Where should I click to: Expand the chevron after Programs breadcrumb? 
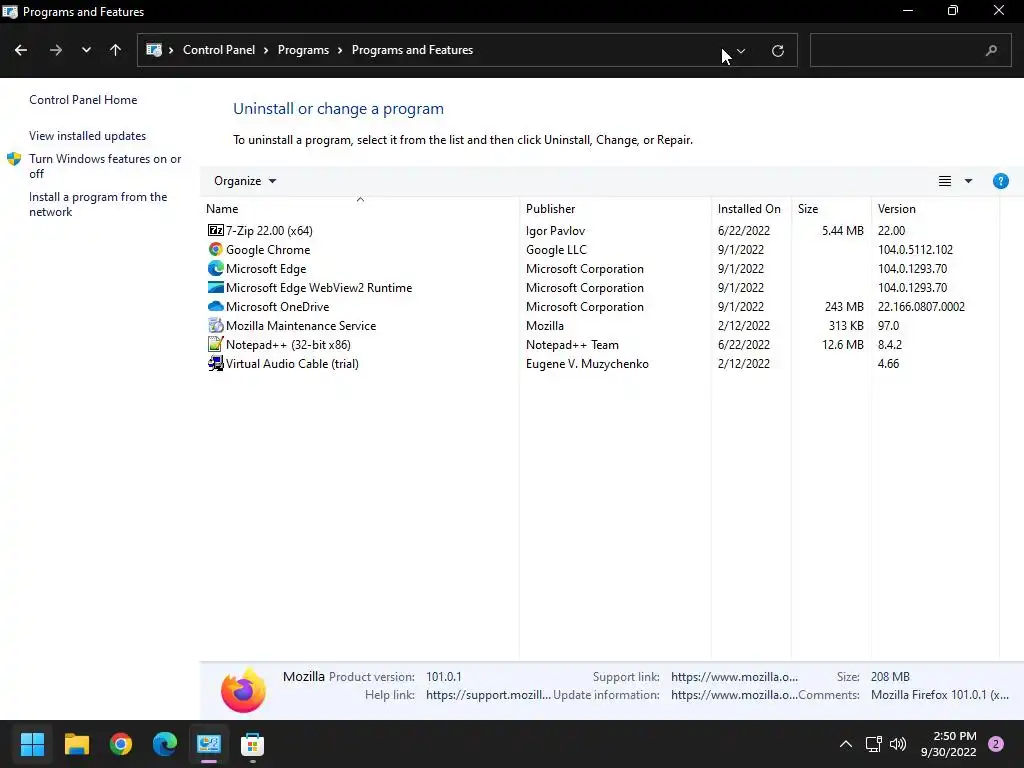[x=340, y=50]
